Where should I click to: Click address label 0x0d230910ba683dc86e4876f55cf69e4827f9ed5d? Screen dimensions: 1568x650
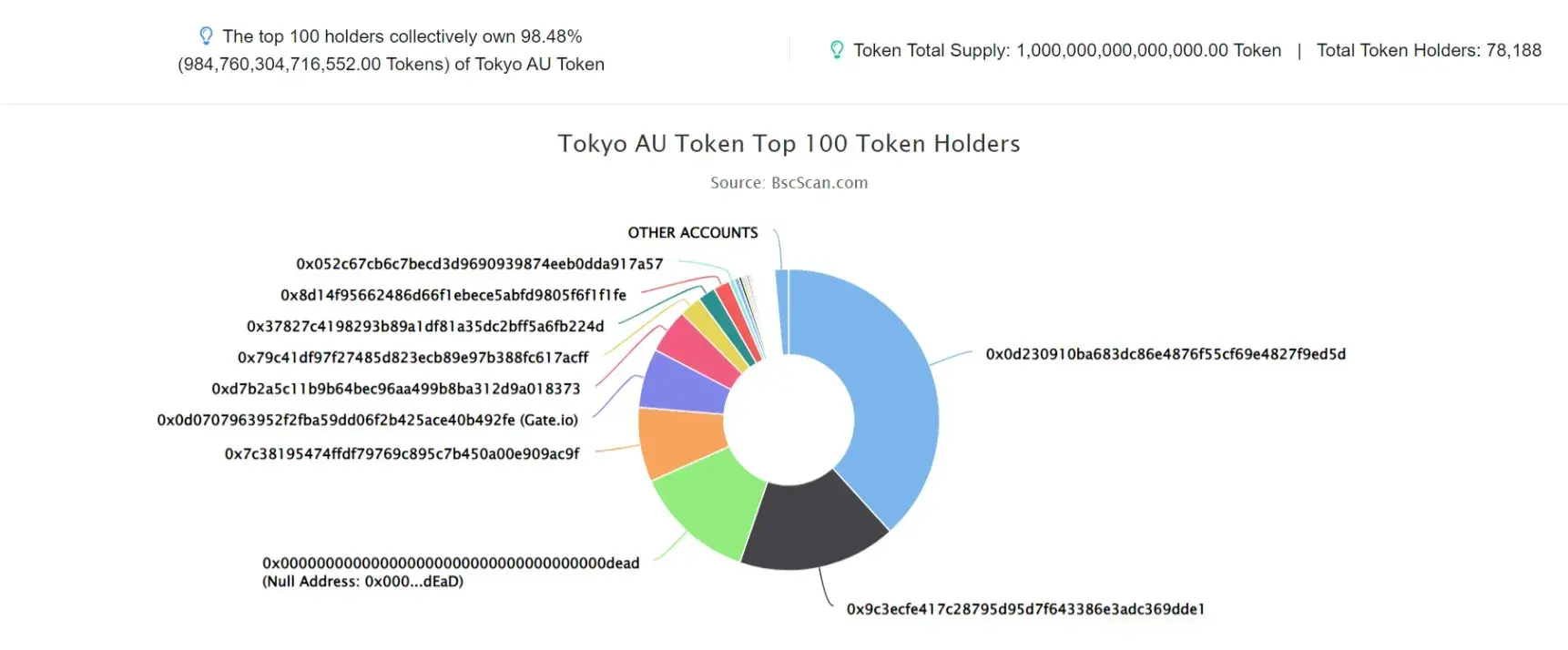click(x=1166, y=354)
